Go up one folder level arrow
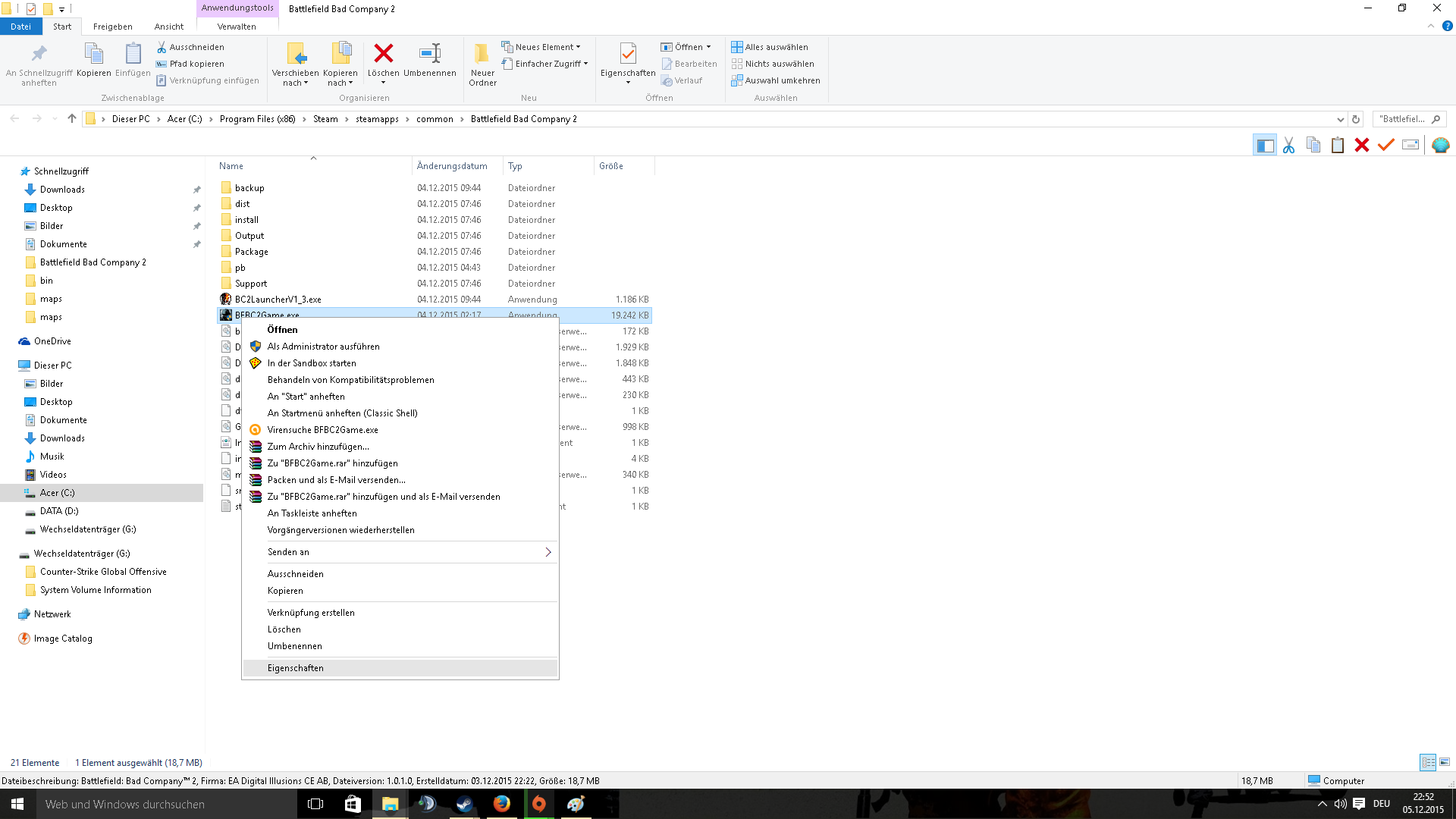This screenshot has width=1456, height=819. coord(72,118)
